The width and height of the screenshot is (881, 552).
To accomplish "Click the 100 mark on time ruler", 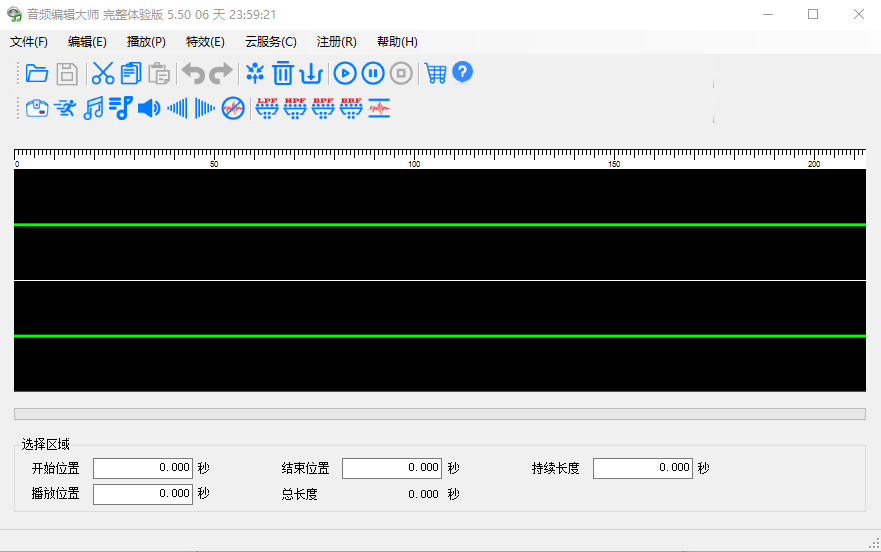I will coord(414,164).
